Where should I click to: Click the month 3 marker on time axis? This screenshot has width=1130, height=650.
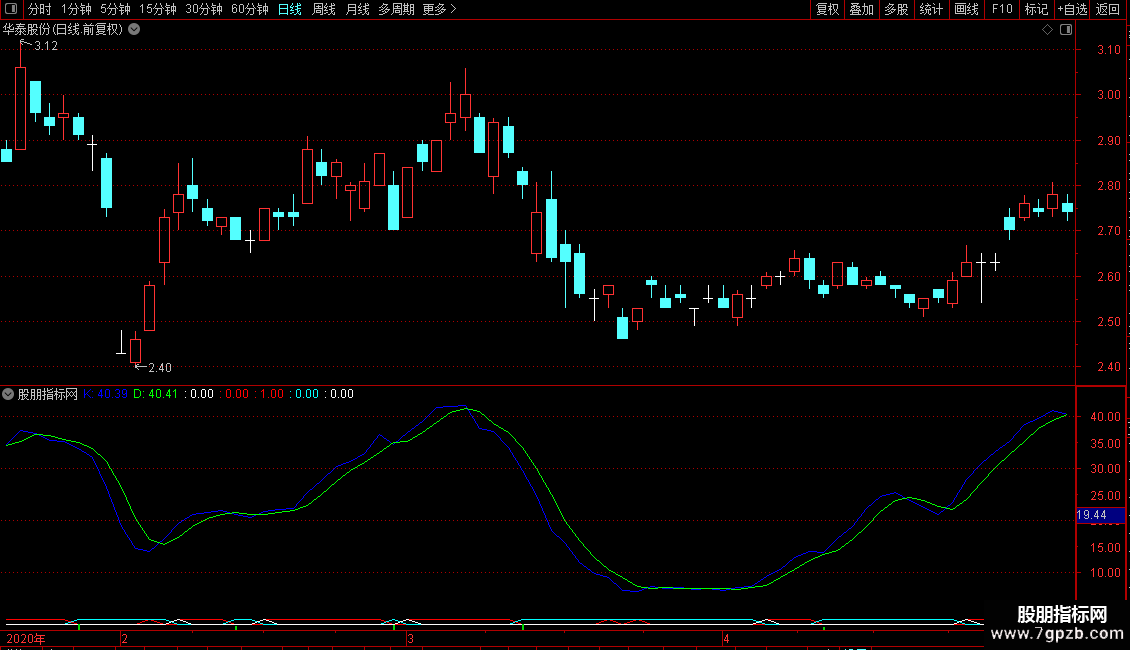(410, 639)
